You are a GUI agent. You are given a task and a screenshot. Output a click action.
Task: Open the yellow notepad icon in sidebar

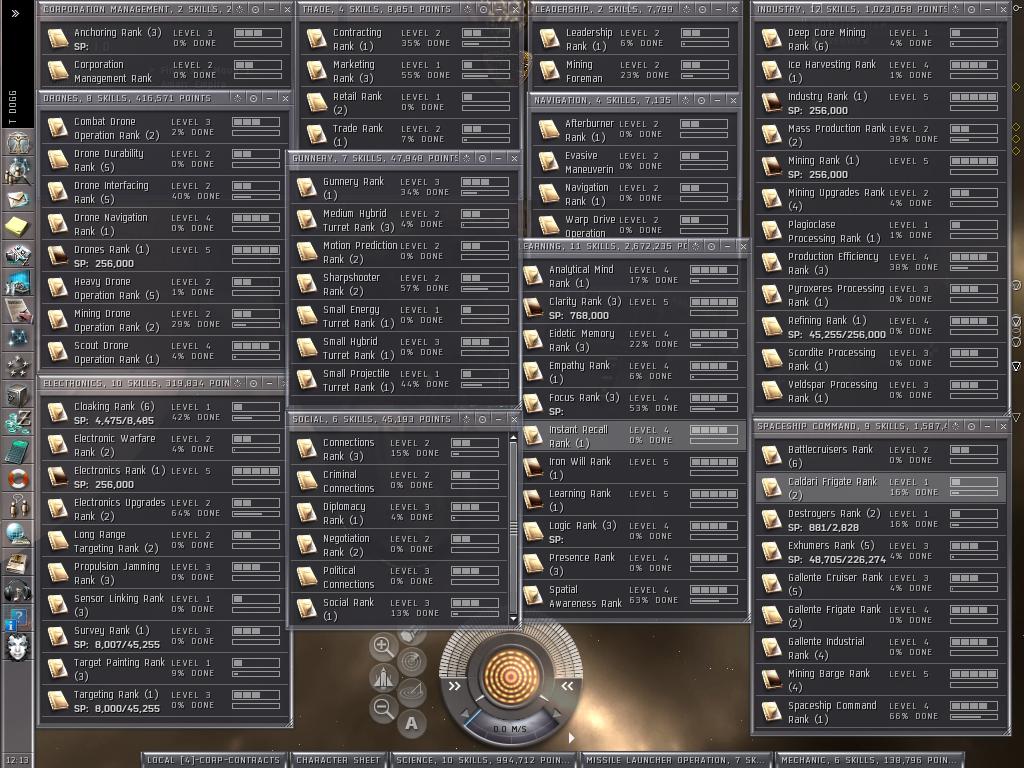[x=18, y=227]
